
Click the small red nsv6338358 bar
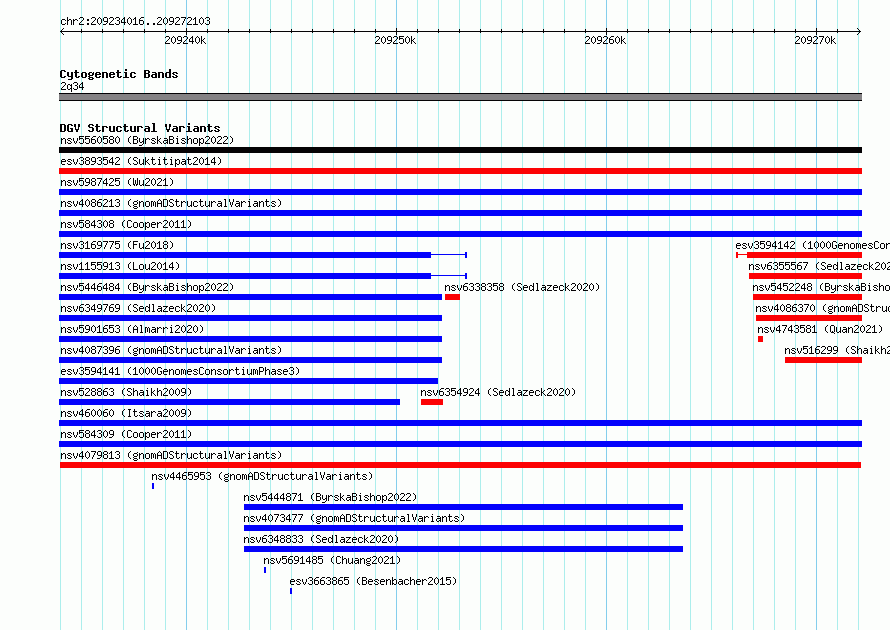452,297
